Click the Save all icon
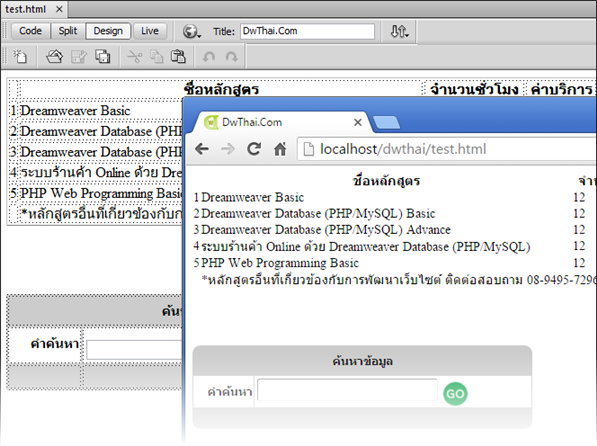This screenshot has height=446, width=597. click(x=102, y=56)
